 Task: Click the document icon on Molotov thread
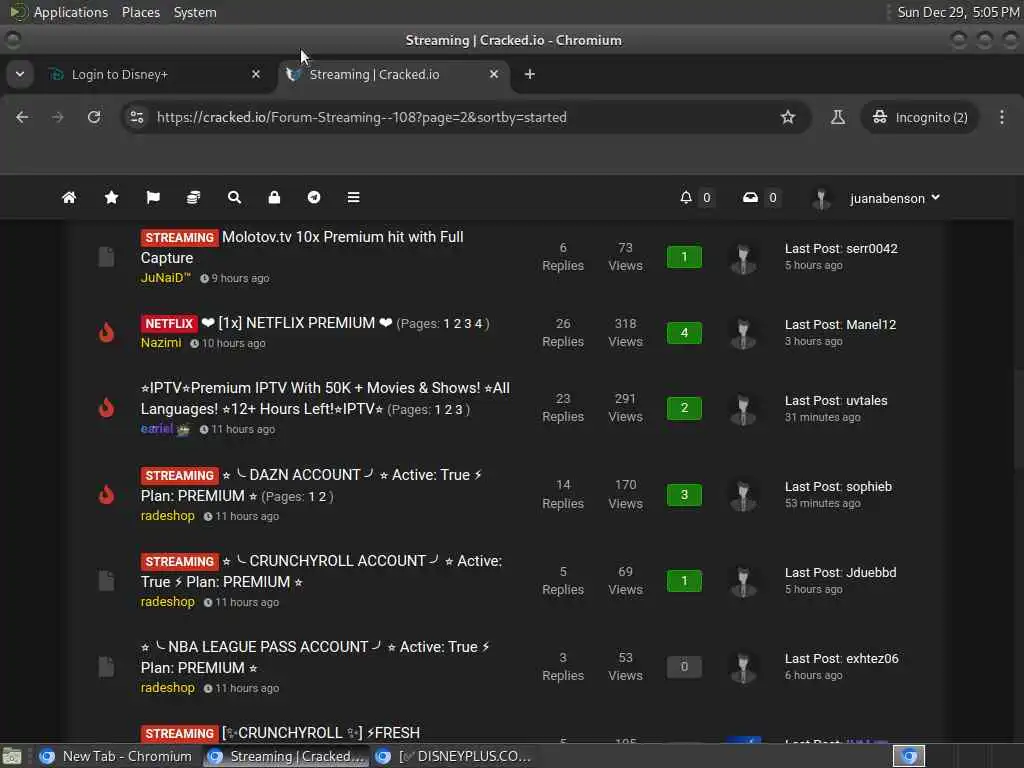click(x=106, y=257)
